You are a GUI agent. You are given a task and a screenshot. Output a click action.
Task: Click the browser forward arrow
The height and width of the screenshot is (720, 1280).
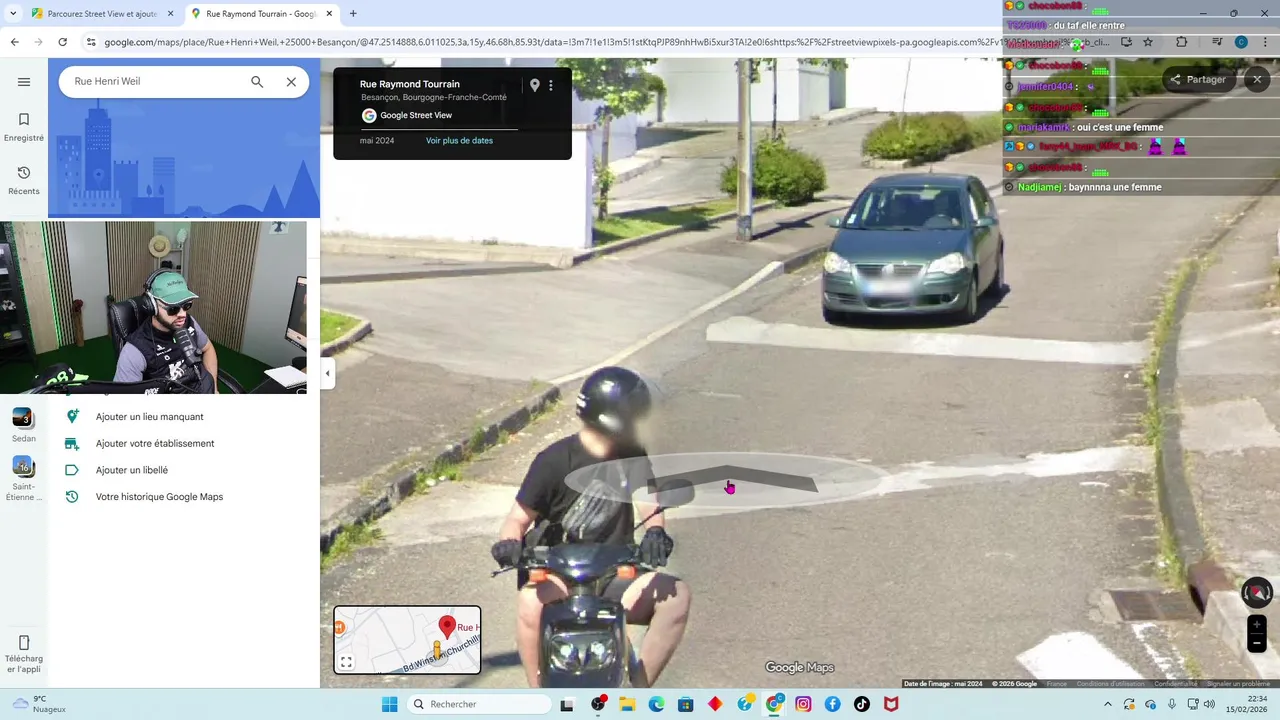(x=38, y=42)
